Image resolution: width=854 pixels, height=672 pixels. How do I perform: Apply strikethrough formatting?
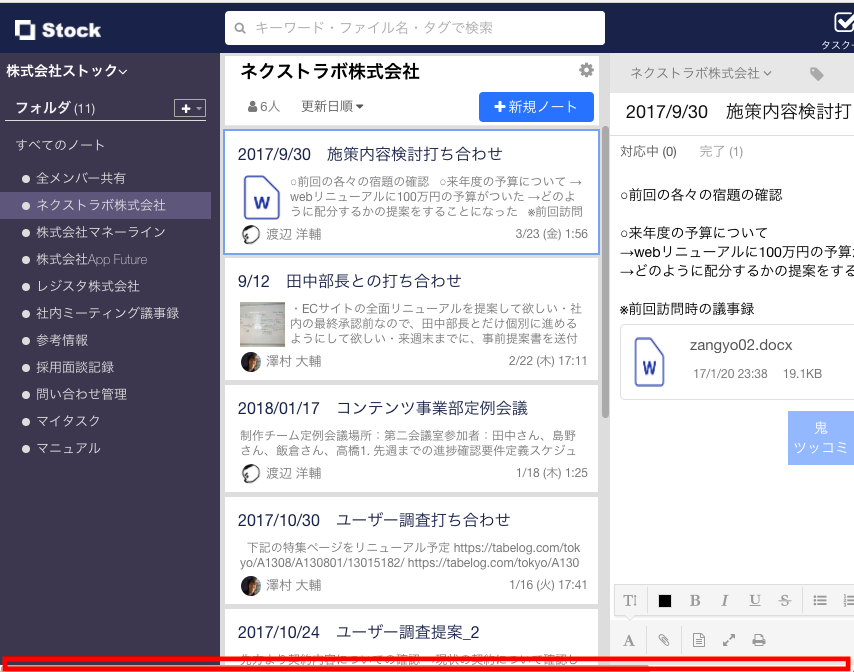coord(785,600)
